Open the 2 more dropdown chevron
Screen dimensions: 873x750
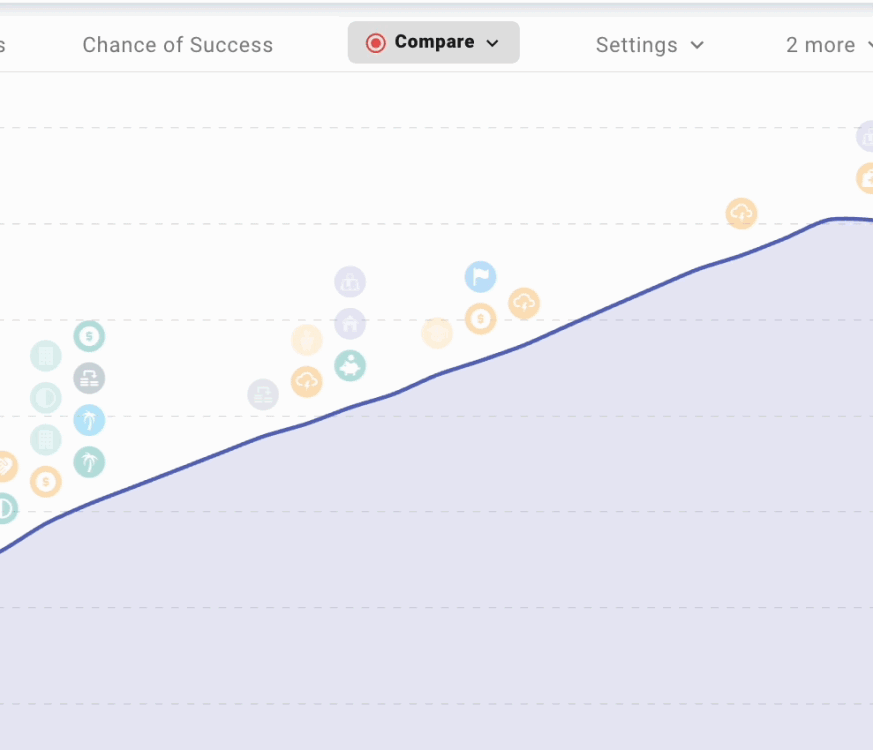coord(869,45)
